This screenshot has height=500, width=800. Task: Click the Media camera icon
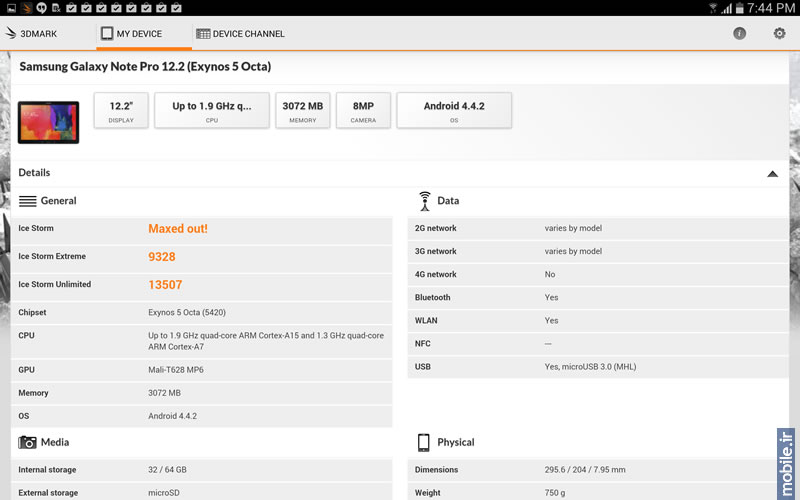27,442
